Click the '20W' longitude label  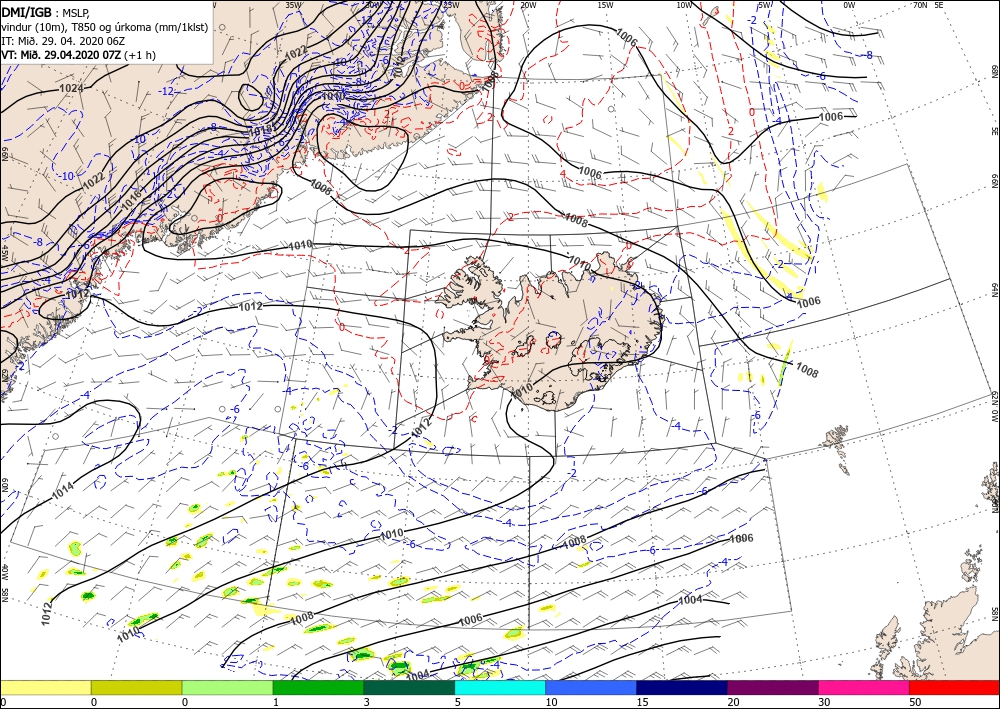point(527,5)
